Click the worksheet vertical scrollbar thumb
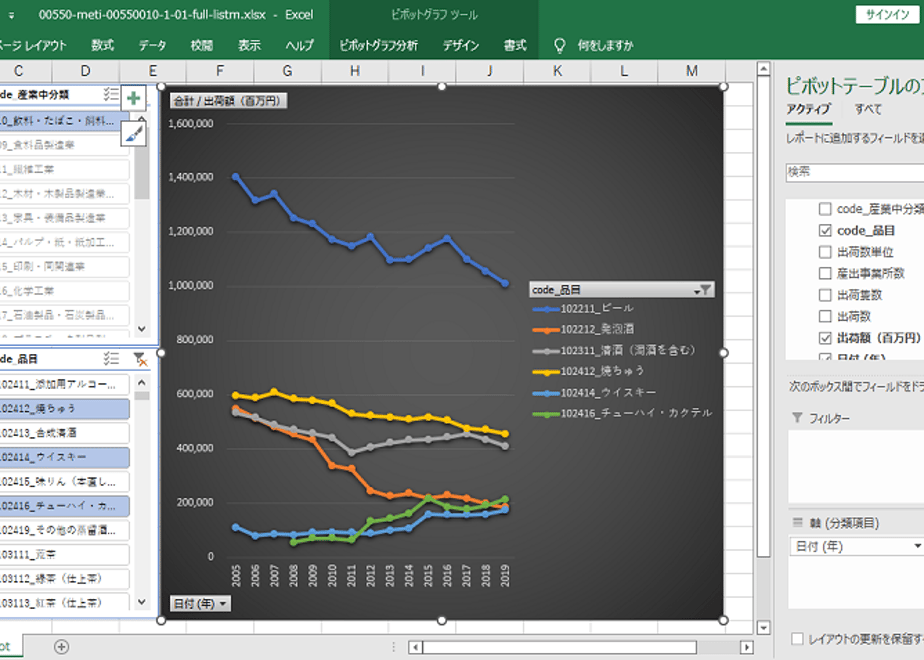 [x=763, y=316]
